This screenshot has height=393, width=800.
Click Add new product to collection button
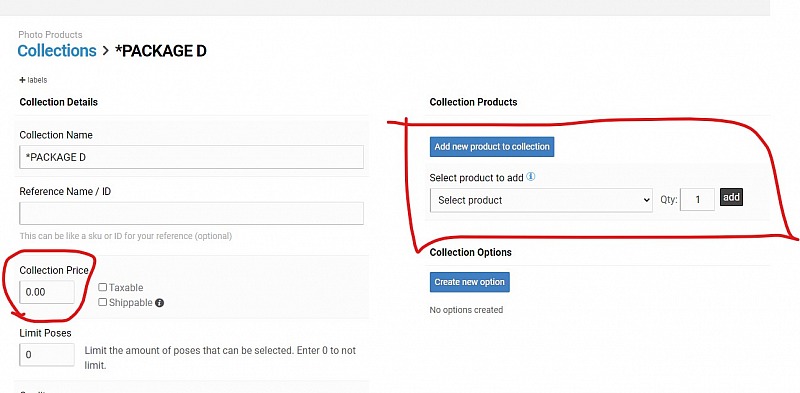pos(491,146)
